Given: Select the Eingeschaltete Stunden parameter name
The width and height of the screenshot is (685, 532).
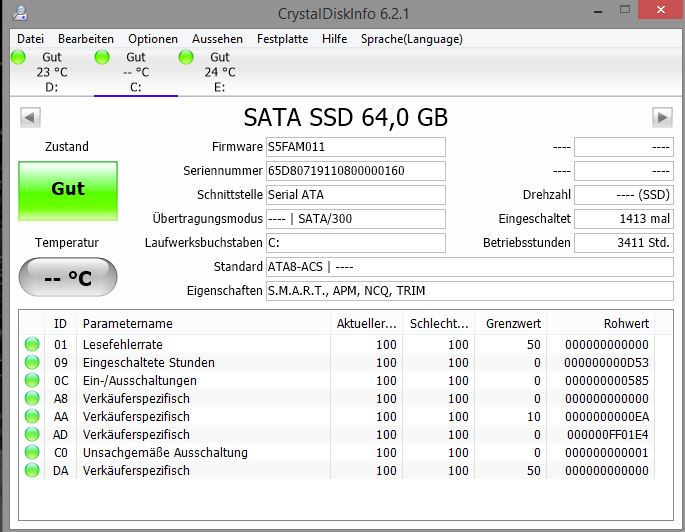Looking at the screenshot, I should (149, 363).
